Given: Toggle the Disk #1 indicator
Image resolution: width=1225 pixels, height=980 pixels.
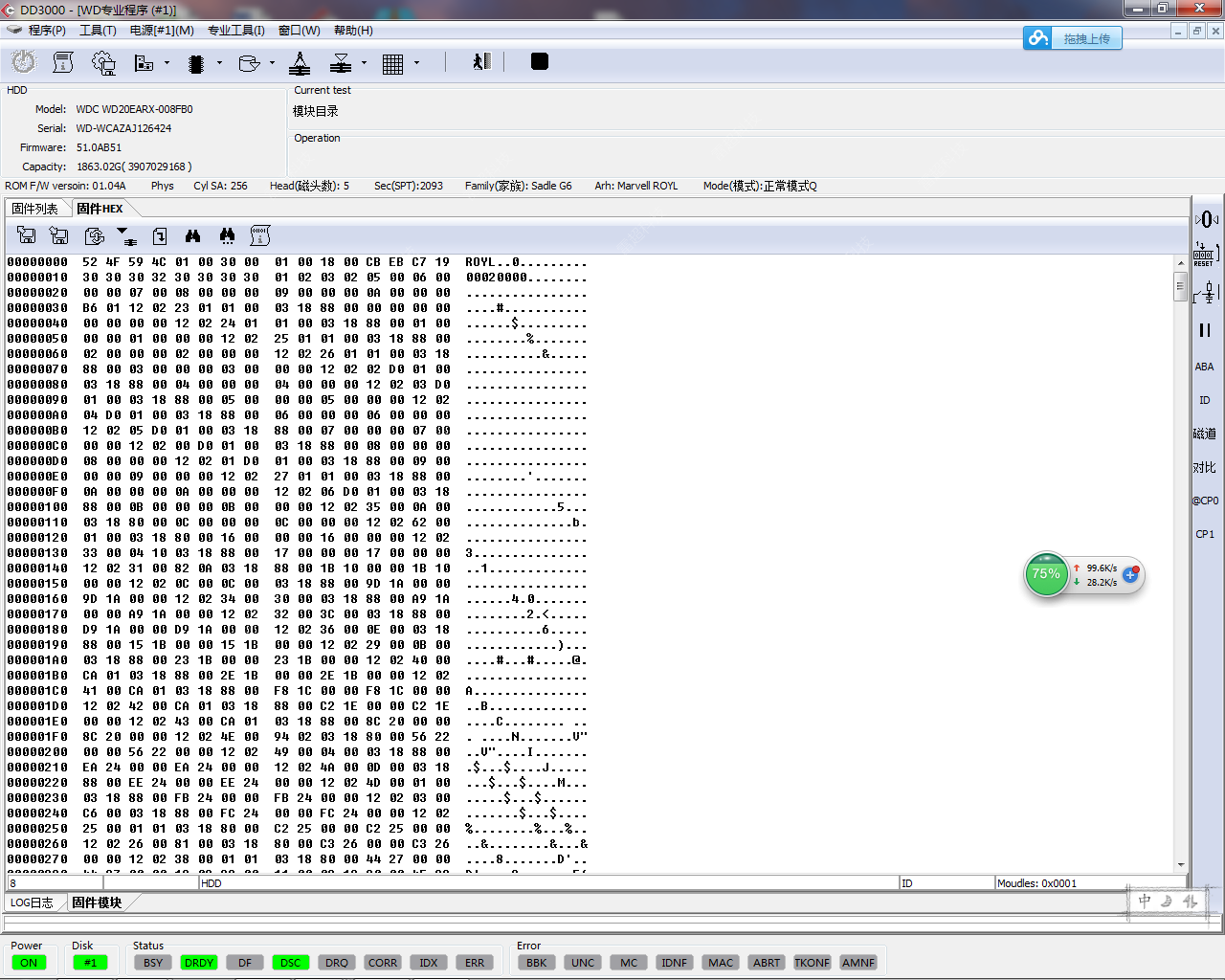Looking at the screenshot, I should click(90, 963).
